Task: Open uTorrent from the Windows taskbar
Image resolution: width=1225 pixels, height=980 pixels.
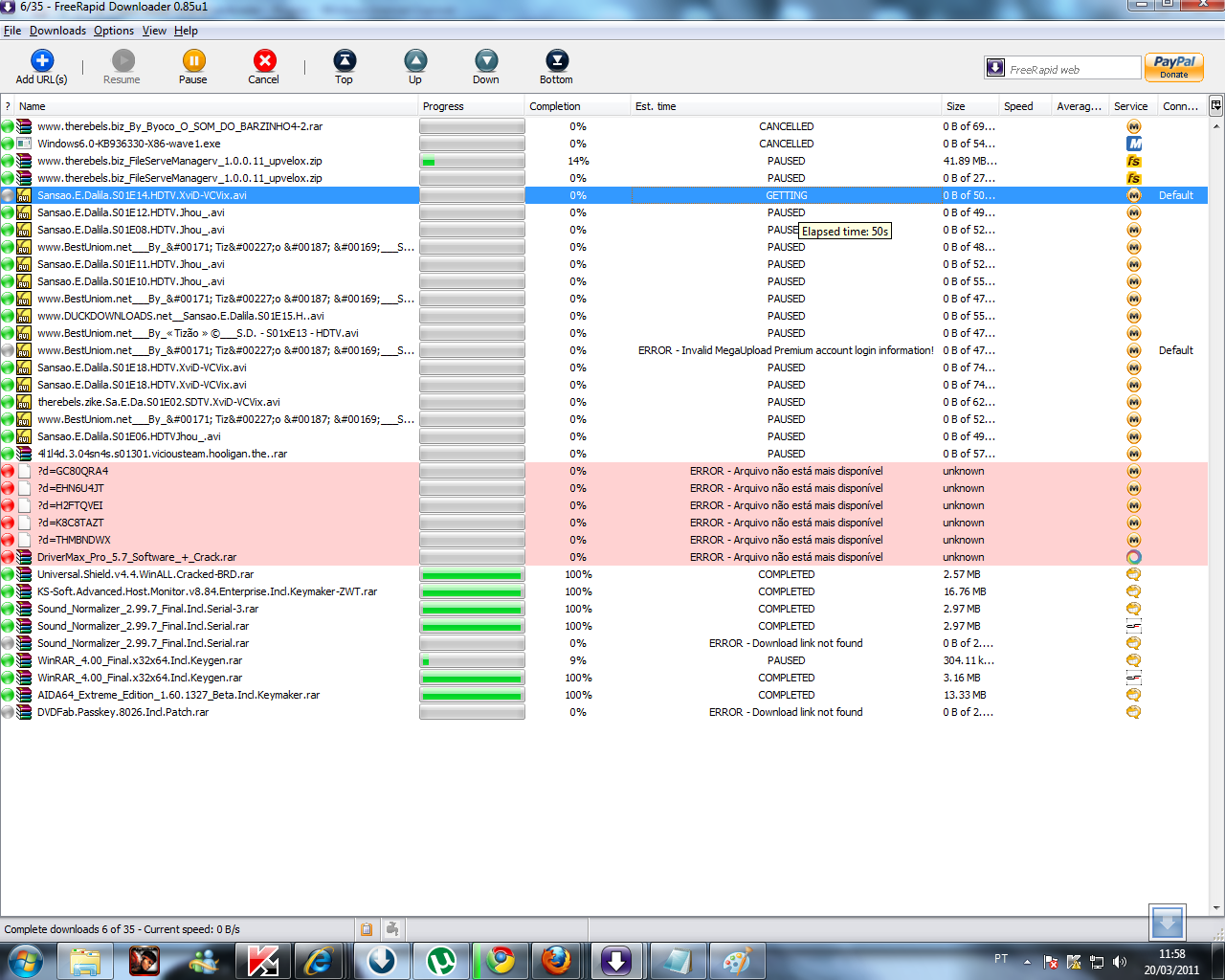Action: 441,960
